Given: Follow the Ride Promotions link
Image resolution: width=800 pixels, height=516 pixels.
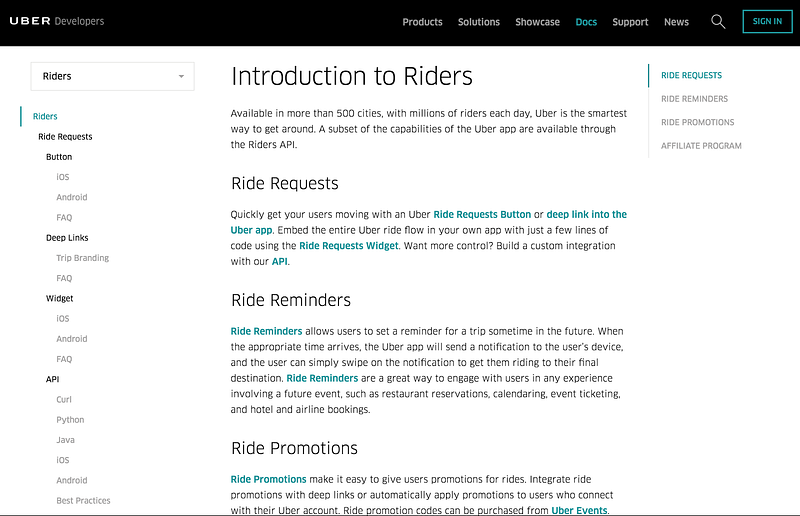Looking at the screenshot, I should tap(268, 479).
